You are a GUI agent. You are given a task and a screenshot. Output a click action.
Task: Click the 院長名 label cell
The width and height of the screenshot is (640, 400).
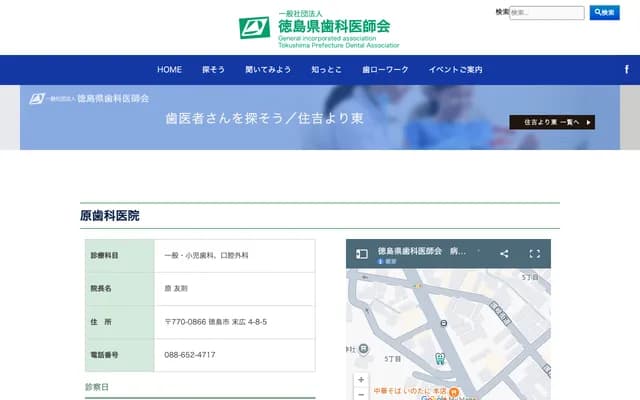point(120,289)
